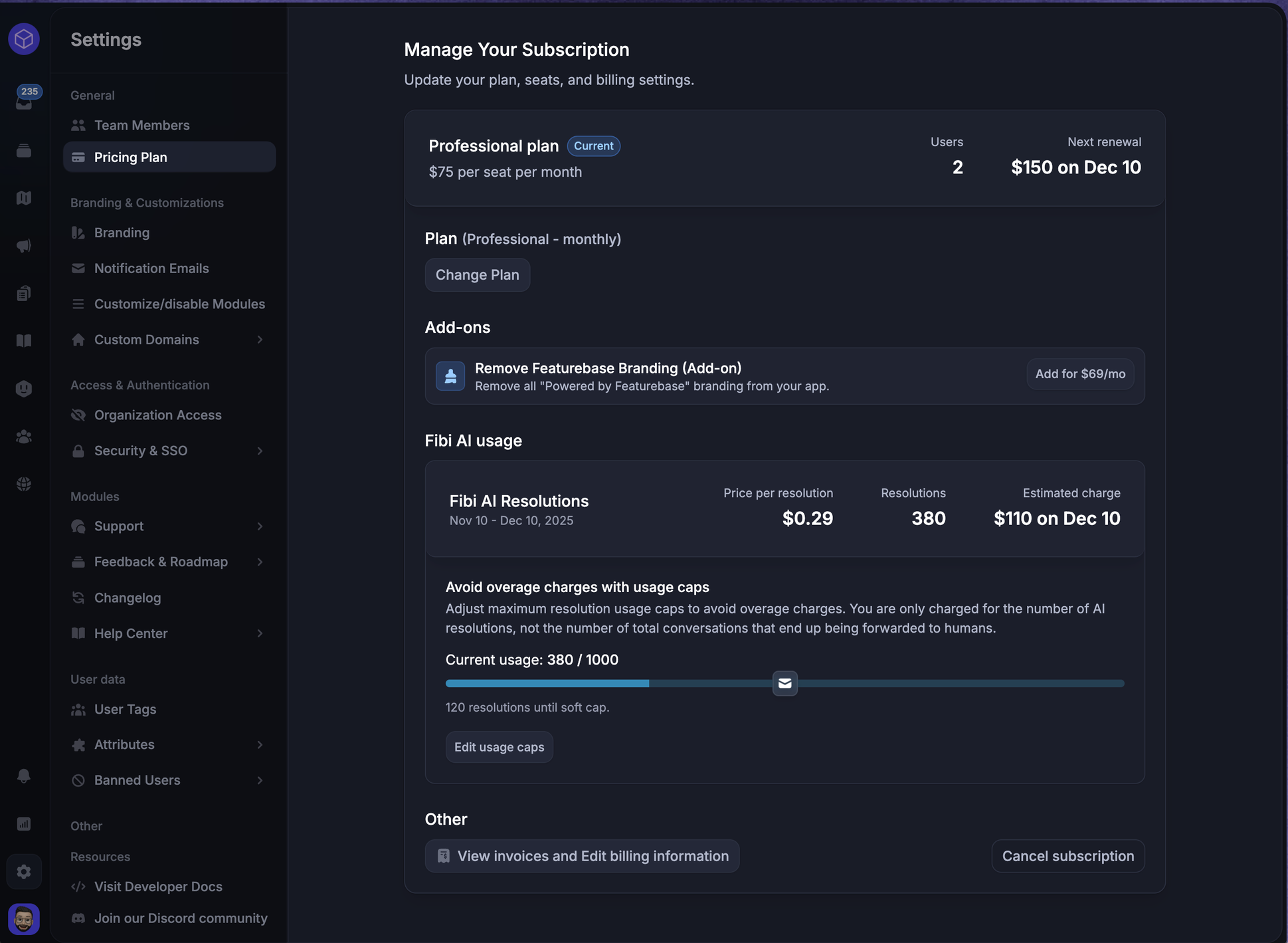Open the feedback boards stack icon
The width and height of the screenshot is (1288, 943).
[x=24, y=151]
